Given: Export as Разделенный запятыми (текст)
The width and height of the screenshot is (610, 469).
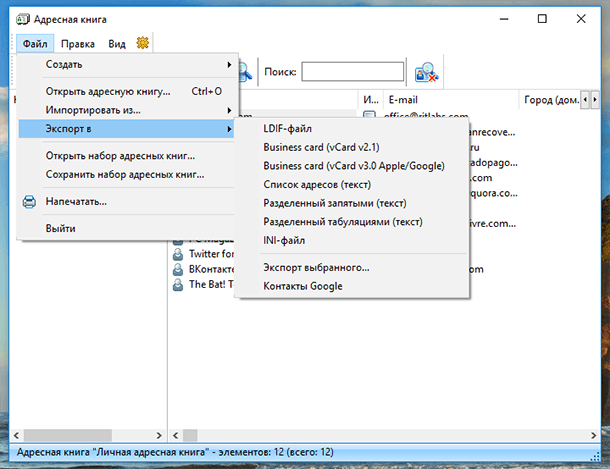Looking at the screenshot, I should pos(352,203).
